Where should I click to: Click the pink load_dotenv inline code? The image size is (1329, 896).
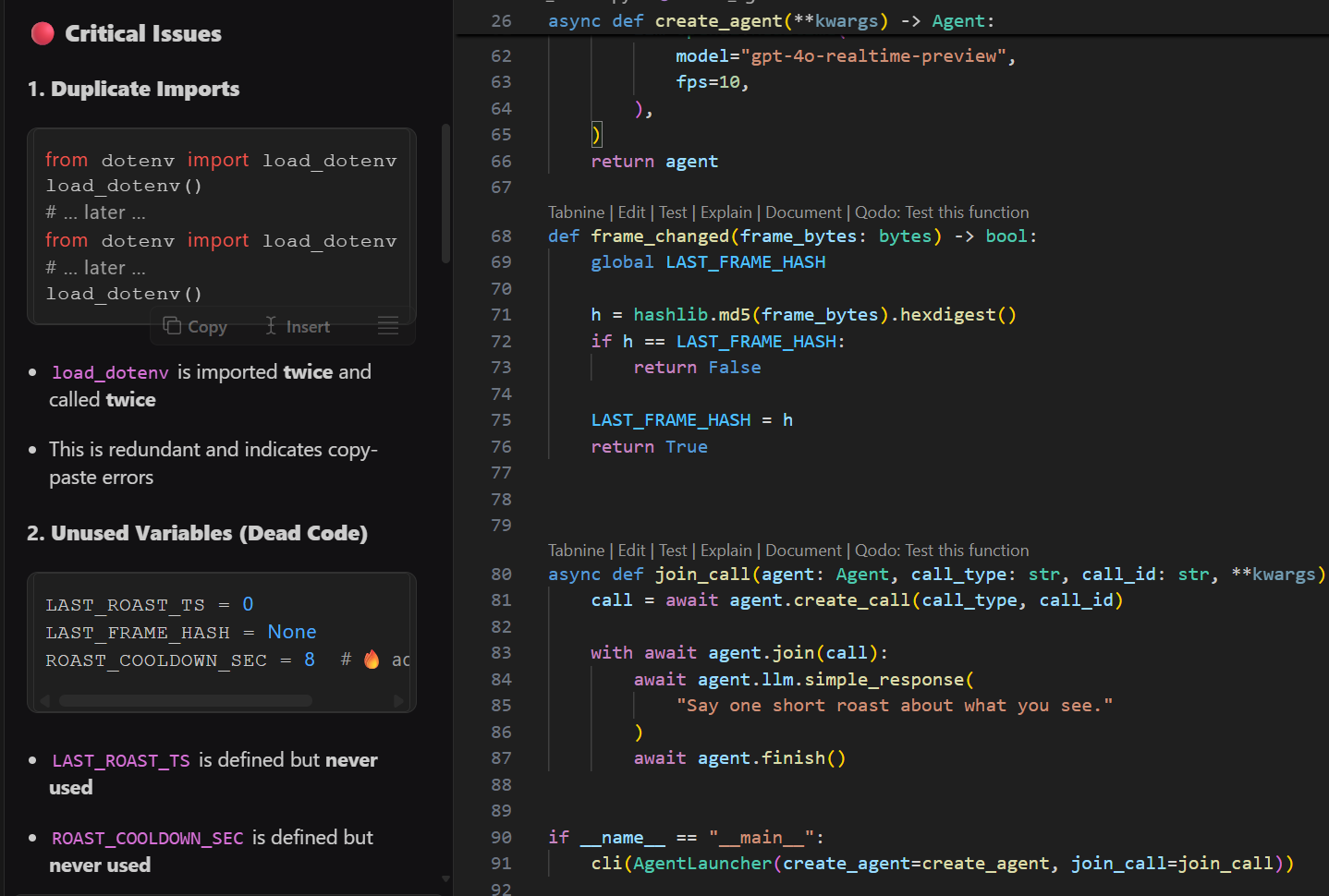[110, 372]
